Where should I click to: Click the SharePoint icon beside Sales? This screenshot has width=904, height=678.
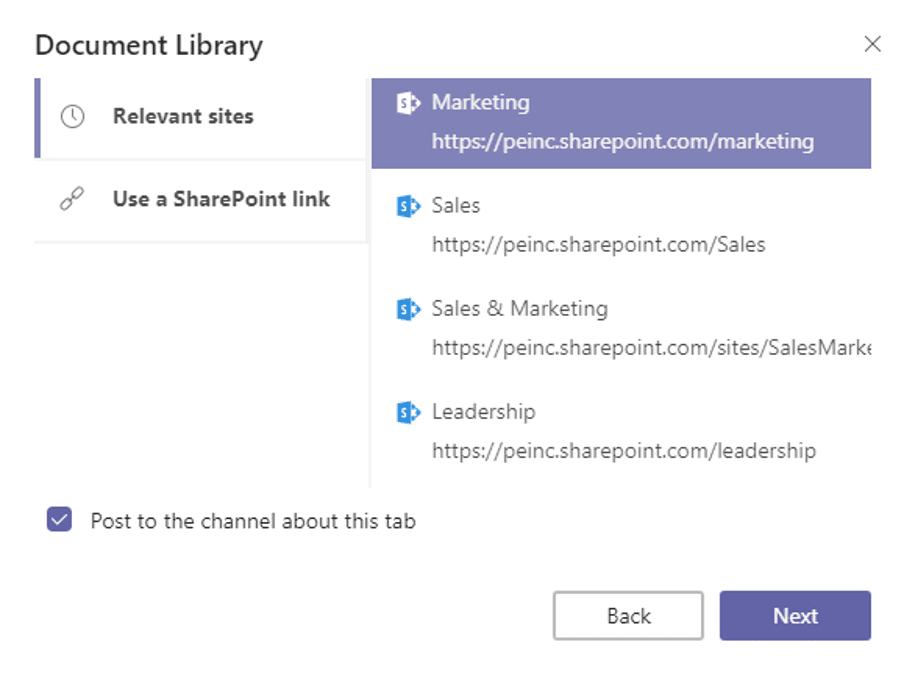[408, 206]
